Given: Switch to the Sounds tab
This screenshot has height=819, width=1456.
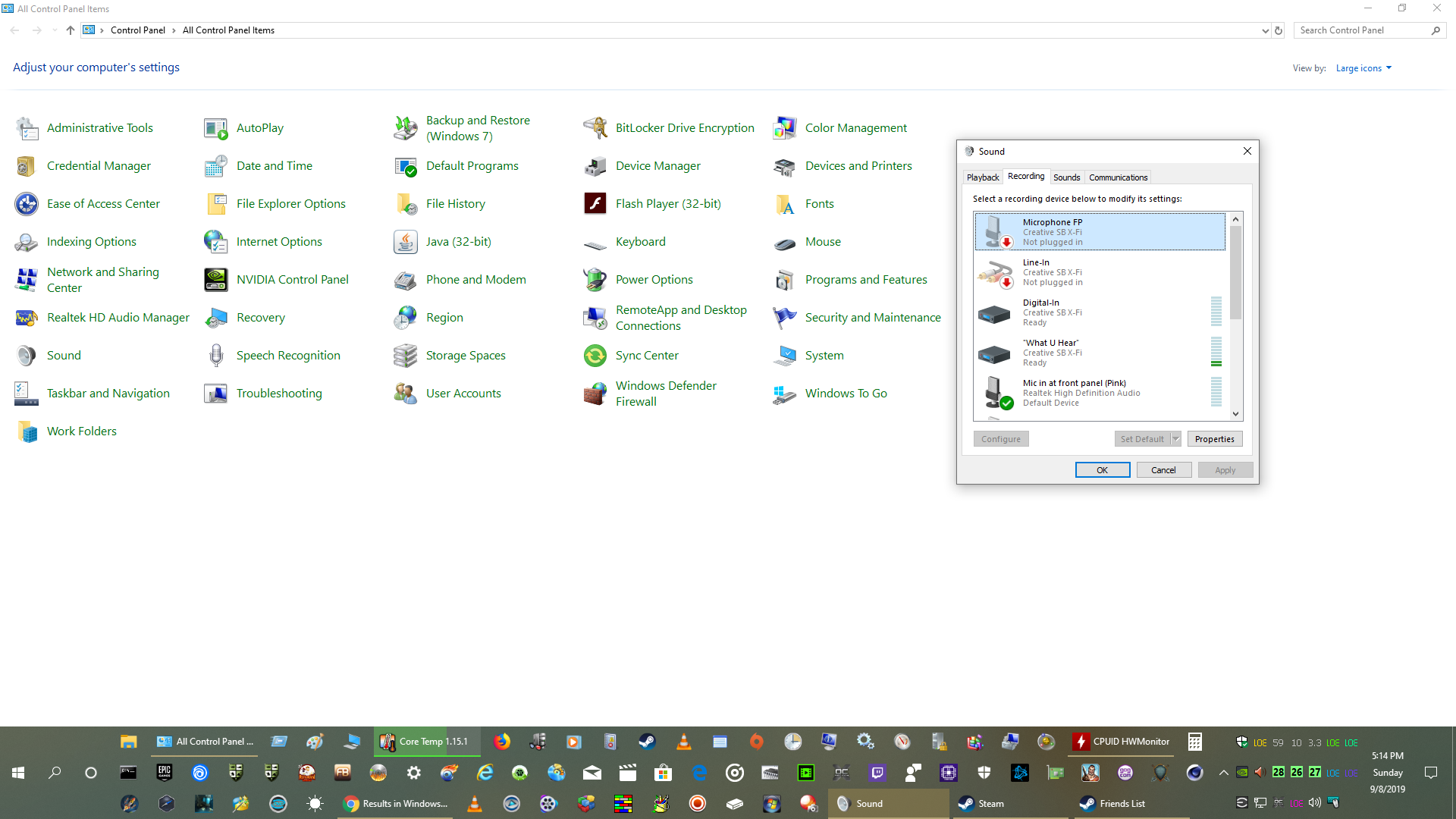Looking at the screenshot, I should pos(1066,177).
